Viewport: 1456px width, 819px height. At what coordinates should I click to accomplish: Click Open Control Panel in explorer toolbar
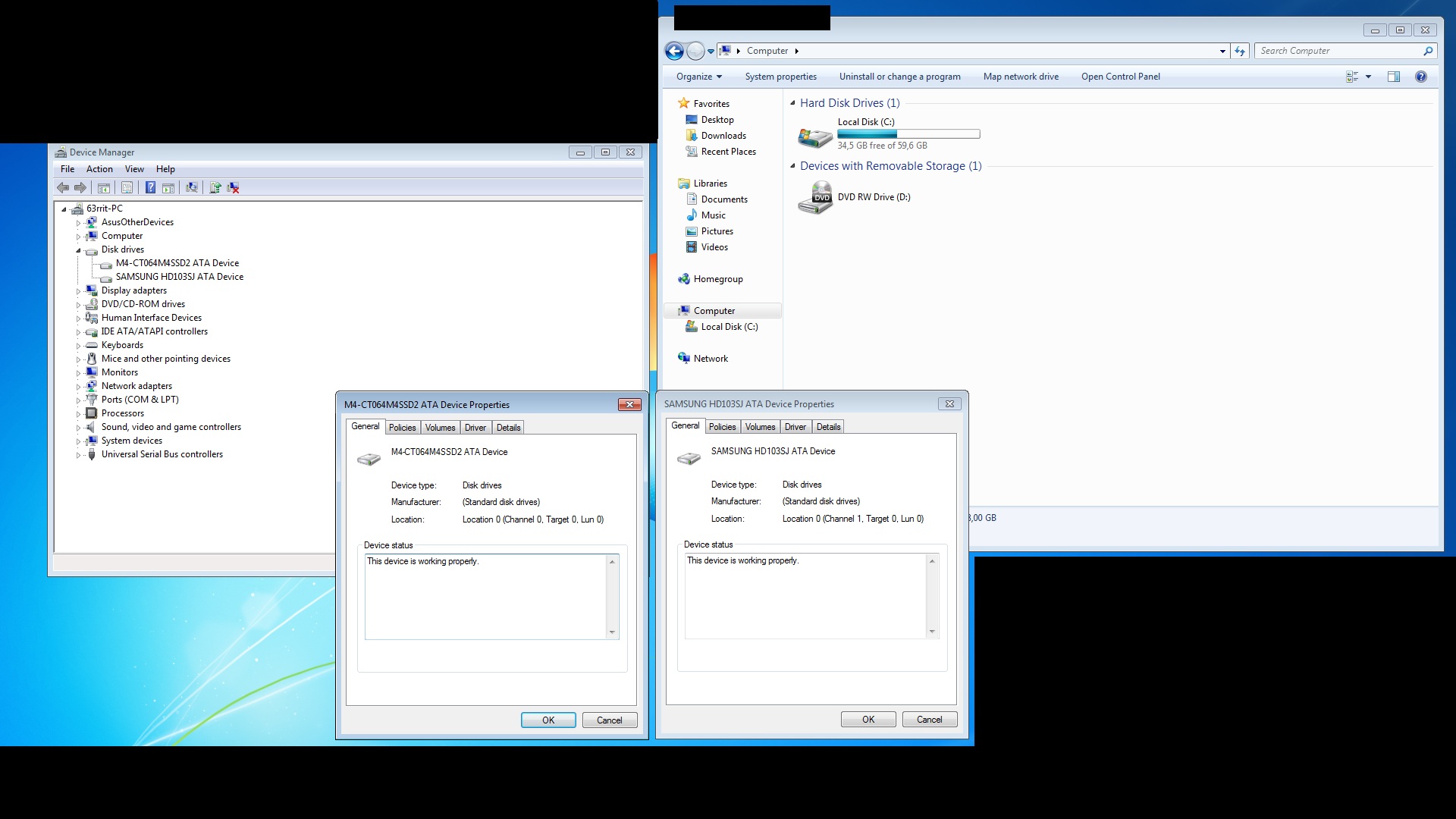1121,77
